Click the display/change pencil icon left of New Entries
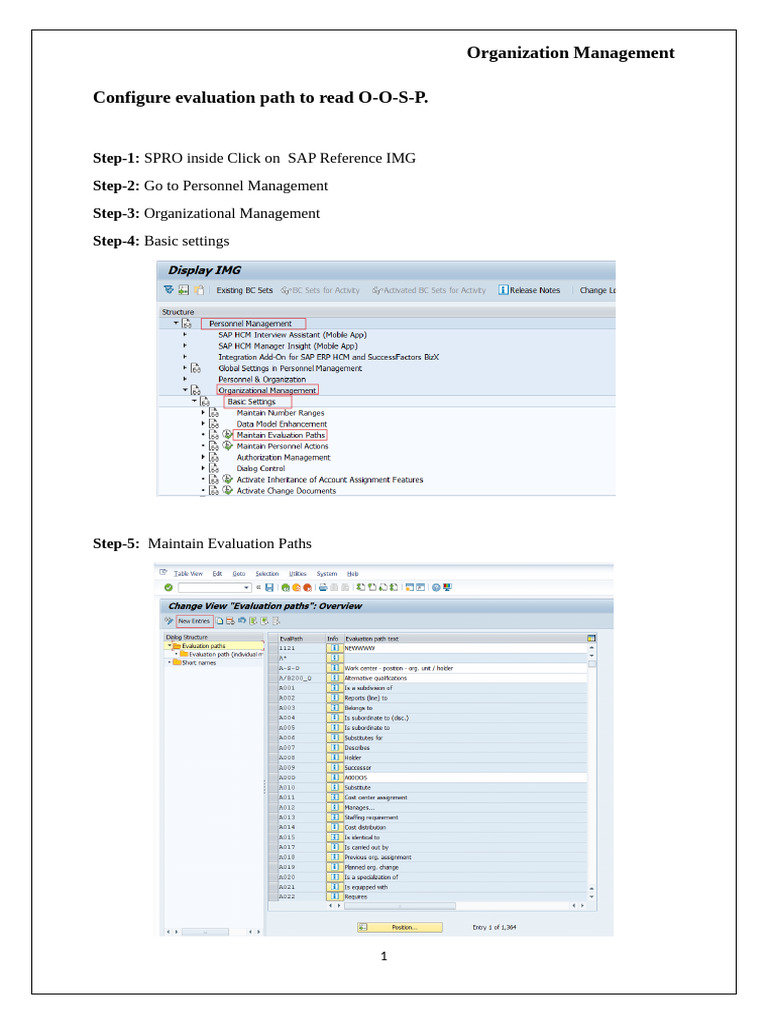Screen dimensions: 768x1024 pyautogui.click(x=168, y=621)
